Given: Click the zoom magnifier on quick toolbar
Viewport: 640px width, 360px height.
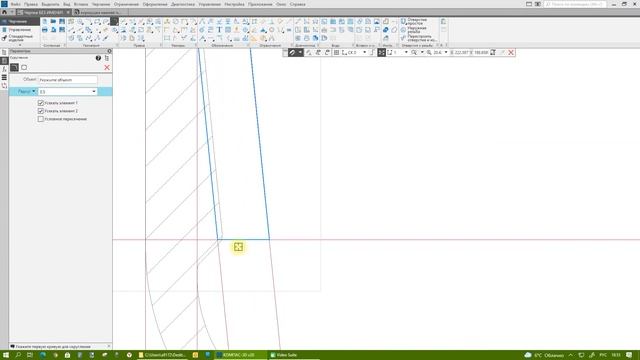Looking at the screenshot, I should [414, 53].
